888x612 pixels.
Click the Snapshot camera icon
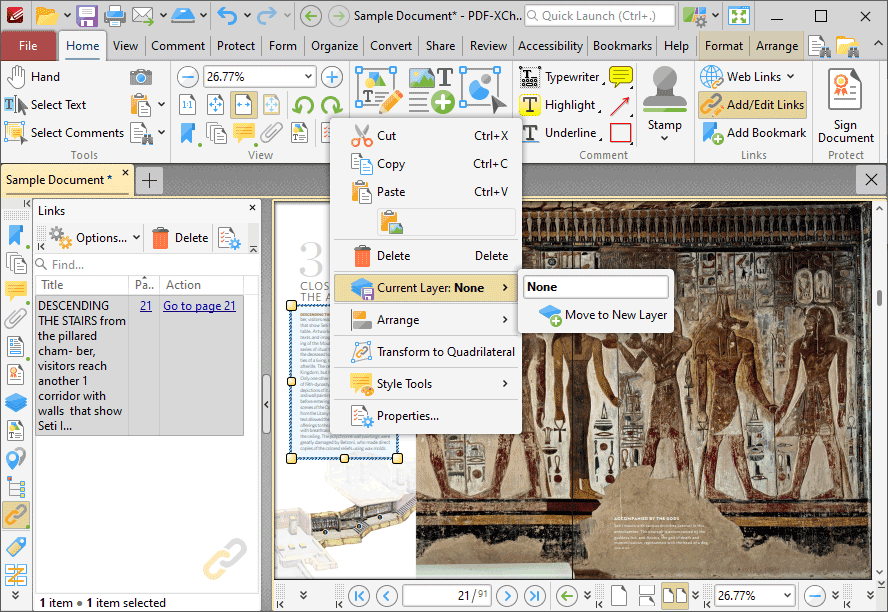click(x=140, y=77)
